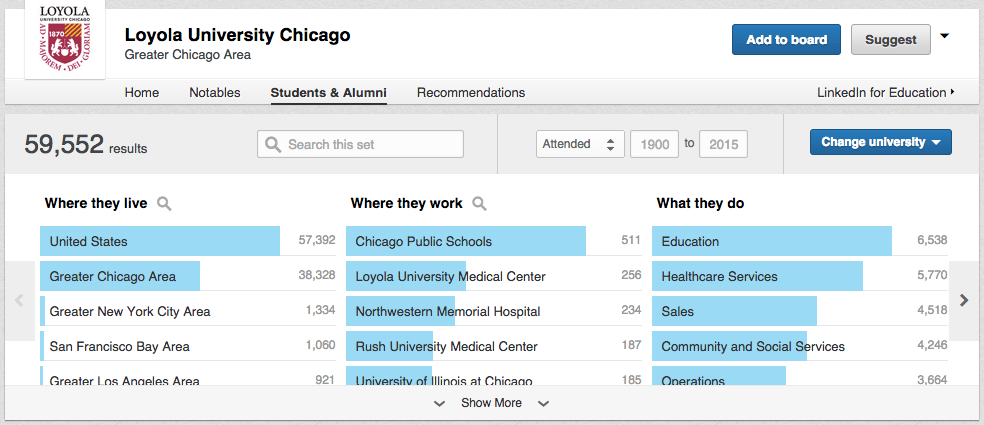Click the Search this set field

(x=361, y=145)
